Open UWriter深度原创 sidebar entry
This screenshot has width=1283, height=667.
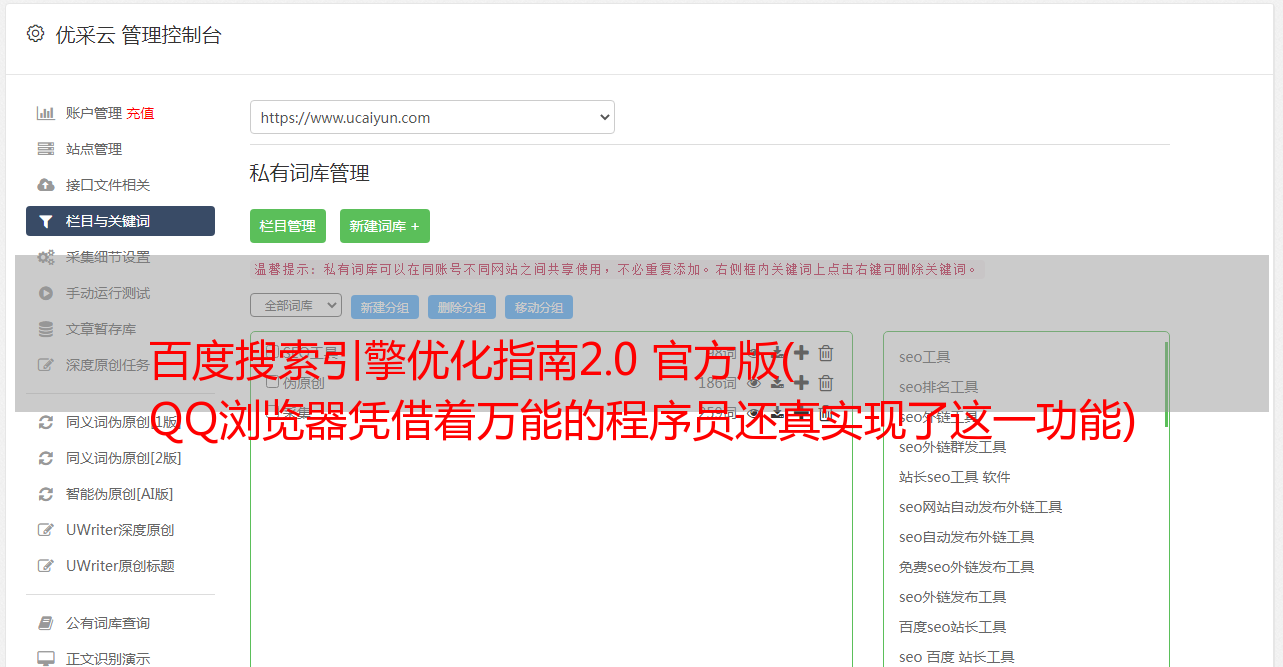120,530
